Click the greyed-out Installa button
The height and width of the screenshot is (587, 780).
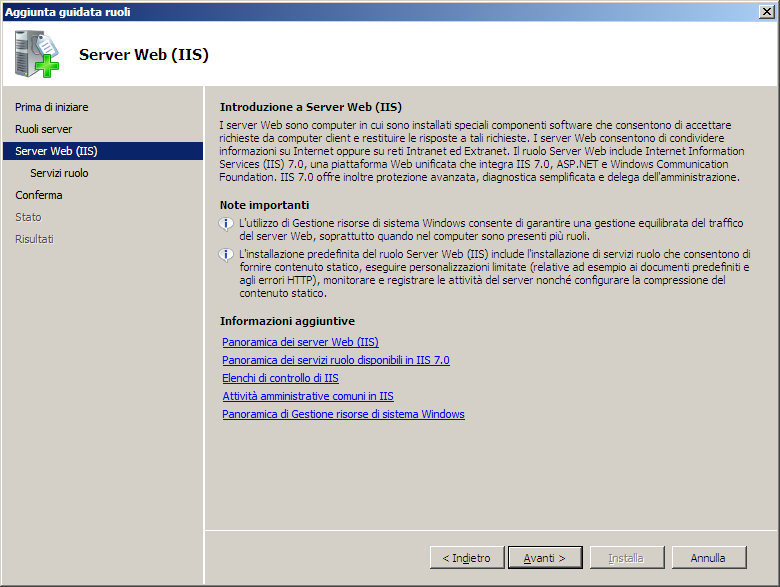pyautogui.click(x=627, y=558)
